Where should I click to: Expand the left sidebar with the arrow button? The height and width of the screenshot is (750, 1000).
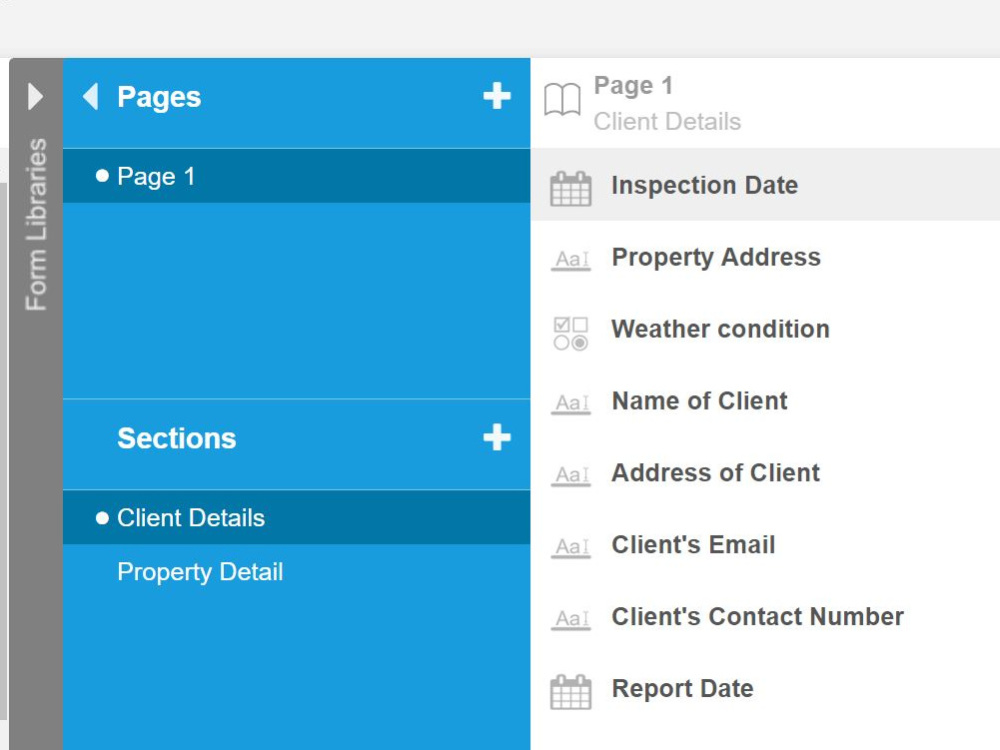(36, 96)
